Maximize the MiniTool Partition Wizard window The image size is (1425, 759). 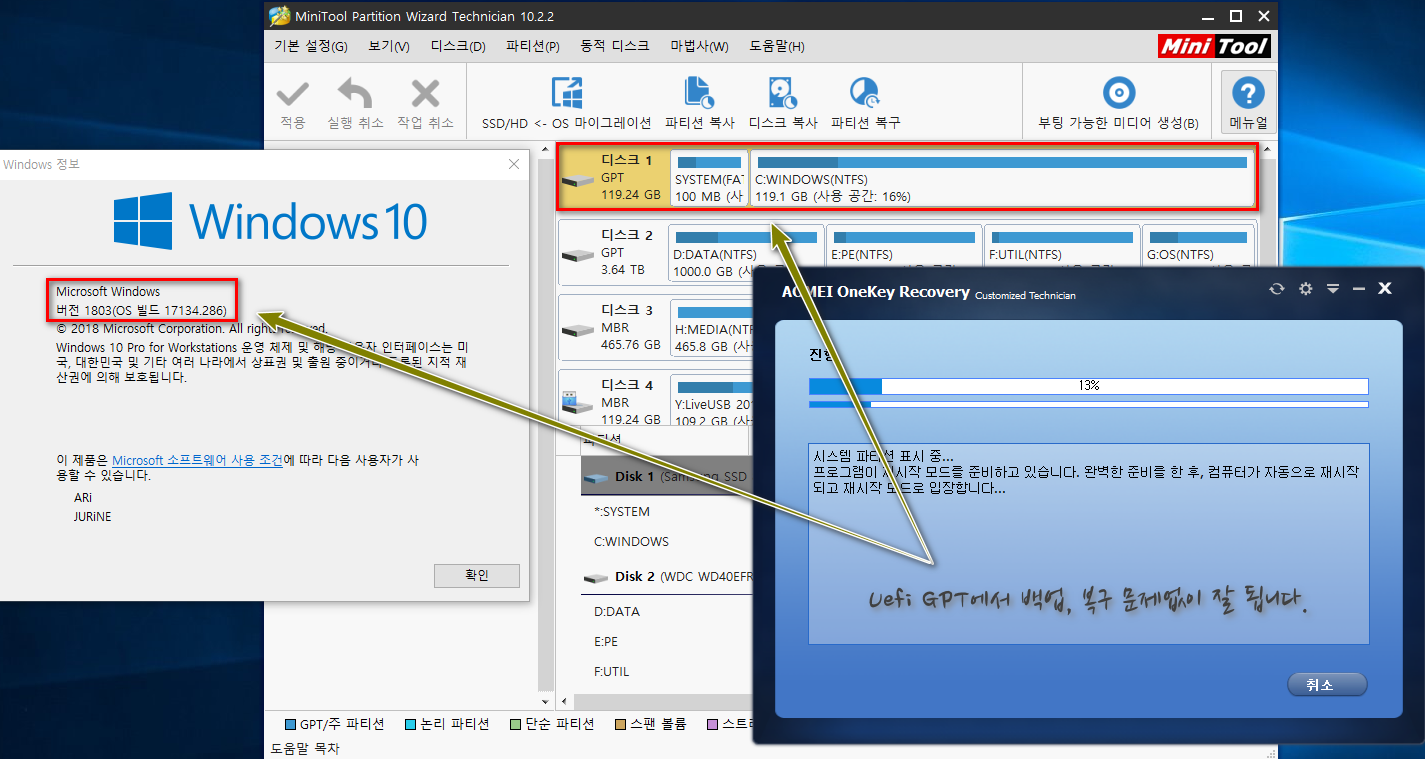[1236, 16]
